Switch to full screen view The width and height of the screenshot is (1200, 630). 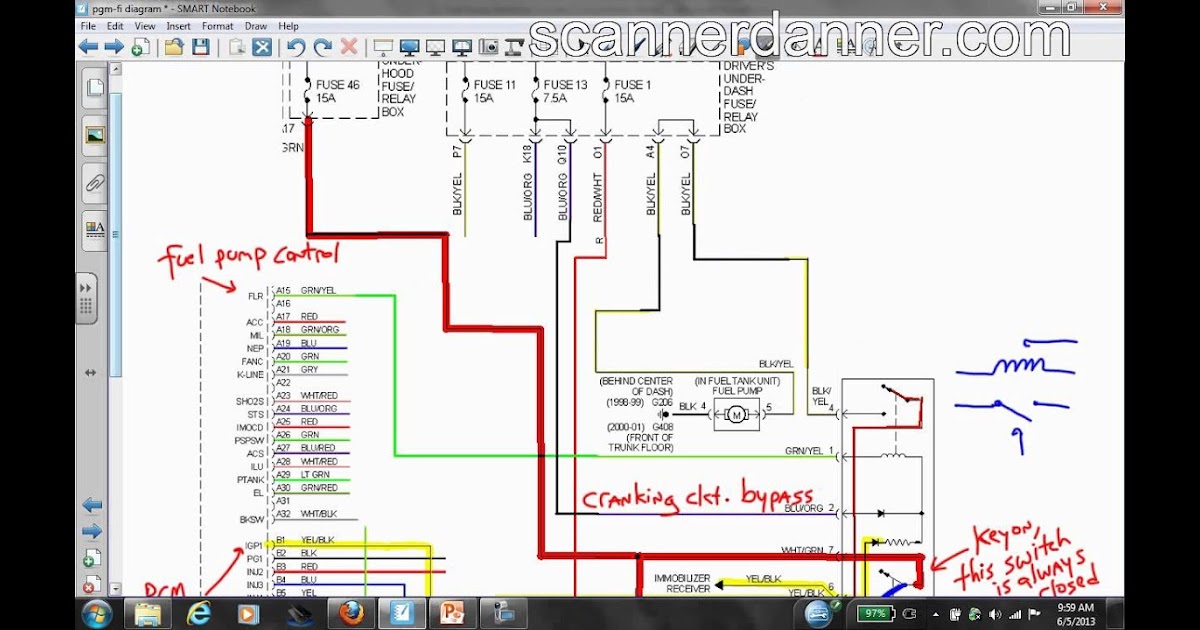point(409,47)
